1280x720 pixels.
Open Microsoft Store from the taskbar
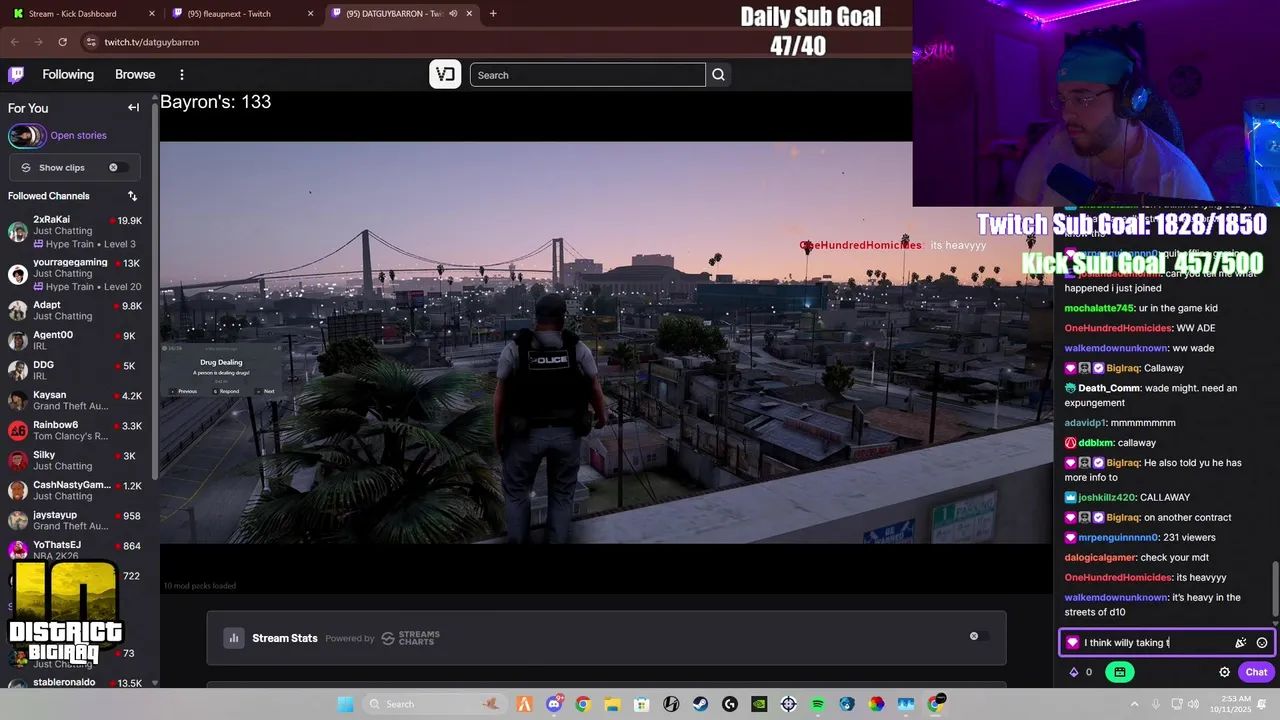click(641, 704)
